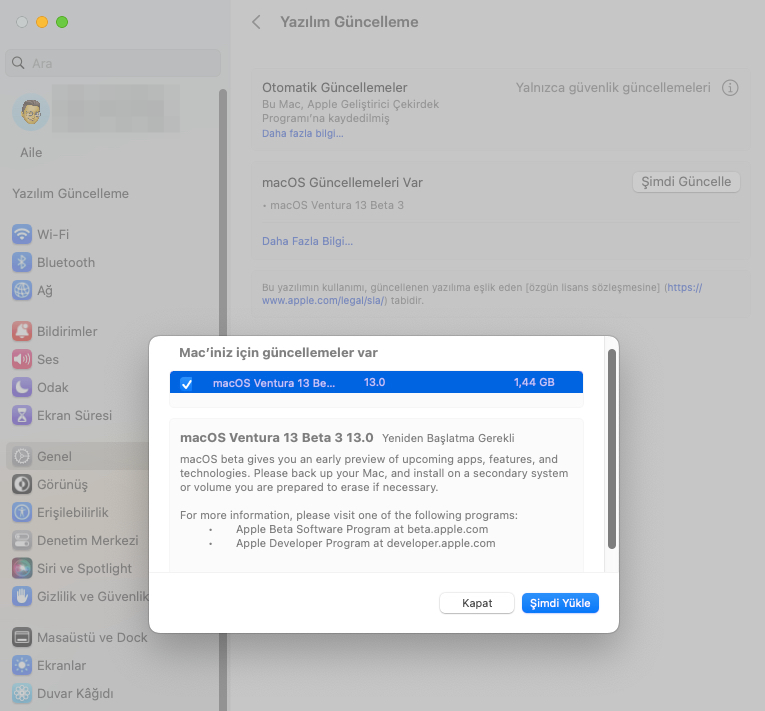This screenshot has height=711, width=765.
Task: Go back using the chevron arrow
Action: point(257,22)
